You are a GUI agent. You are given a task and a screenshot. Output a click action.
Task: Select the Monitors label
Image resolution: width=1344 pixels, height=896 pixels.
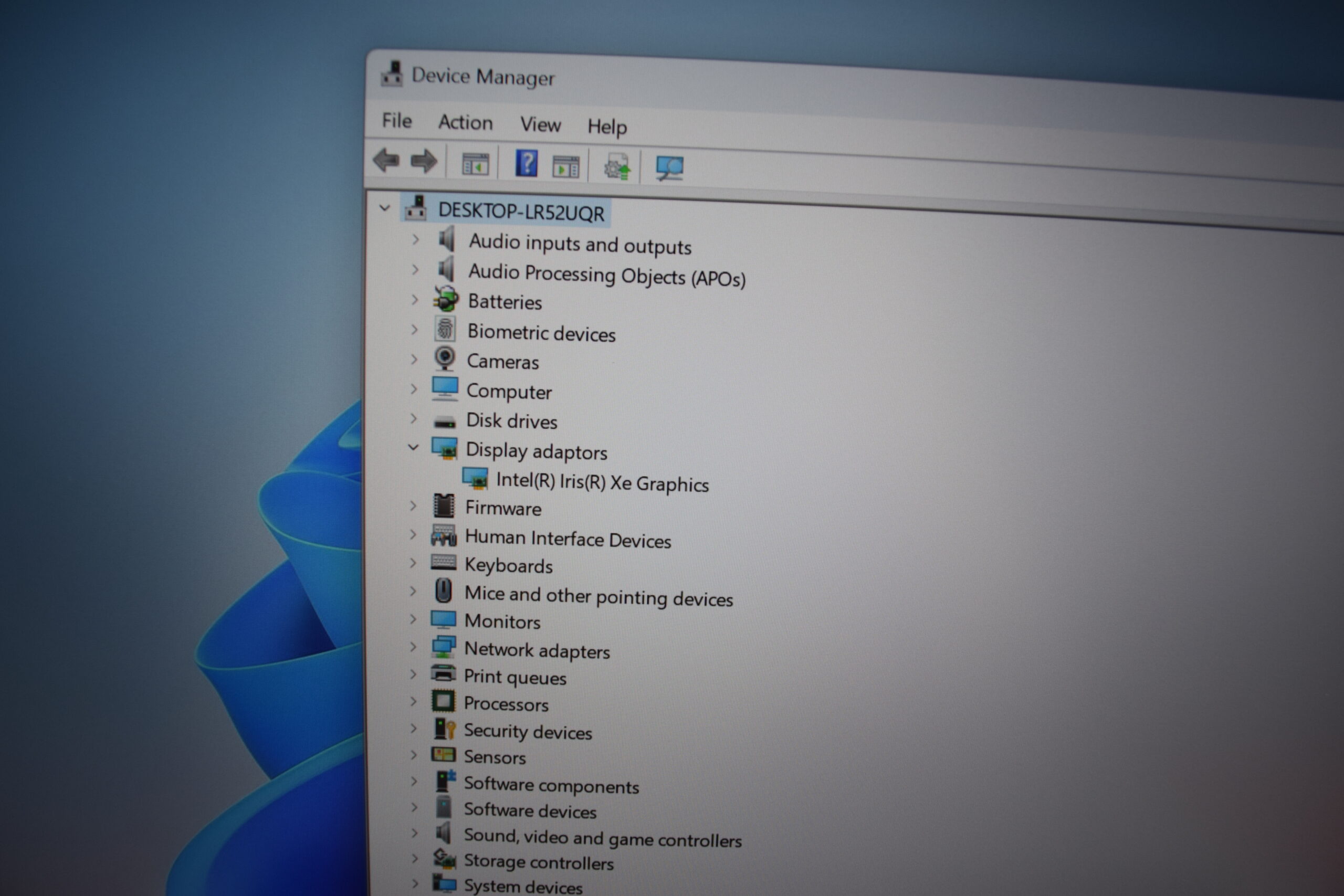[x=502, y=621]
